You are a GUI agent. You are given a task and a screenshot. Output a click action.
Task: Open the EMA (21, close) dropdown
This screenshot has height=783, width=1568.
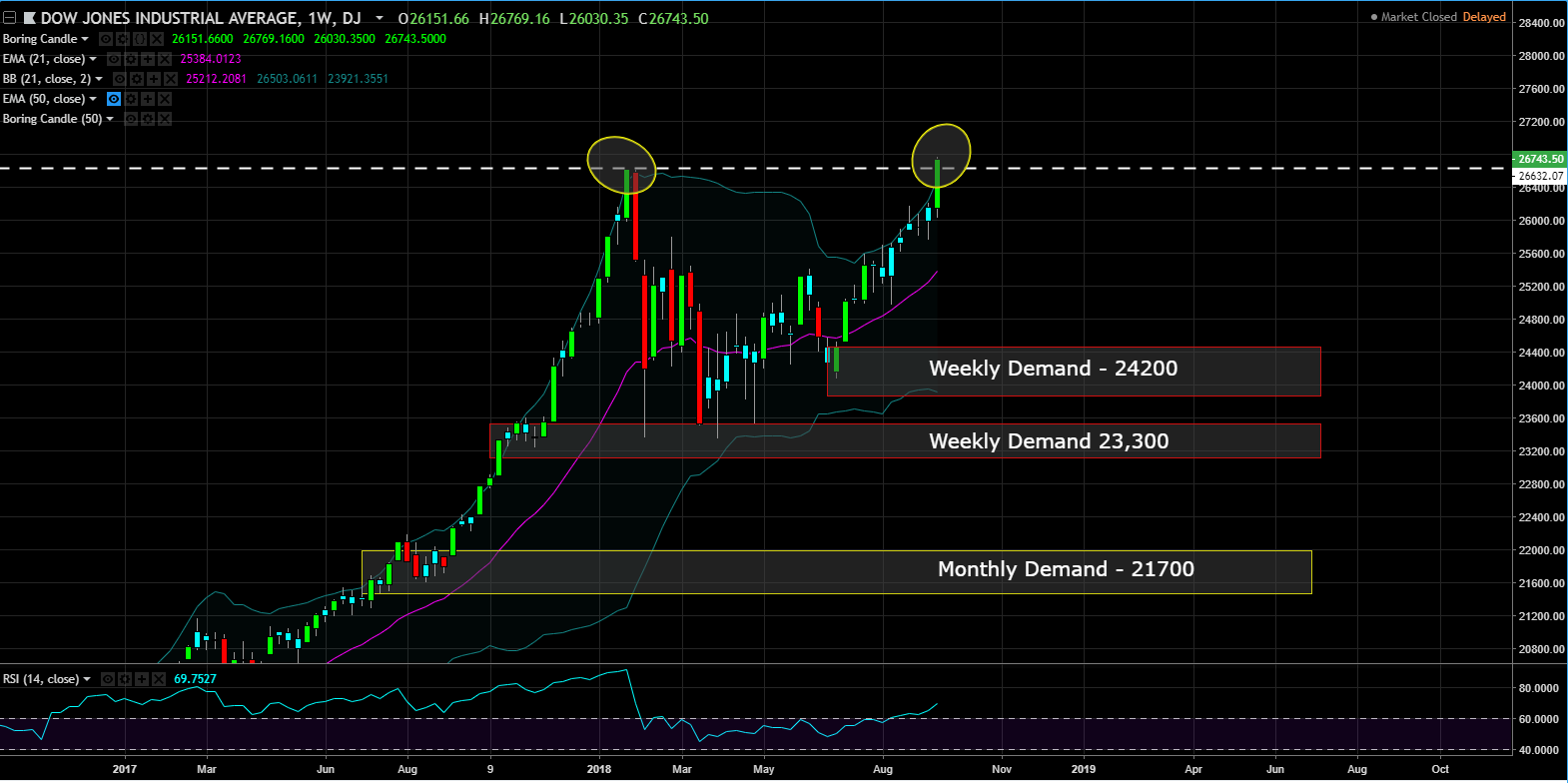coord(93,59)
